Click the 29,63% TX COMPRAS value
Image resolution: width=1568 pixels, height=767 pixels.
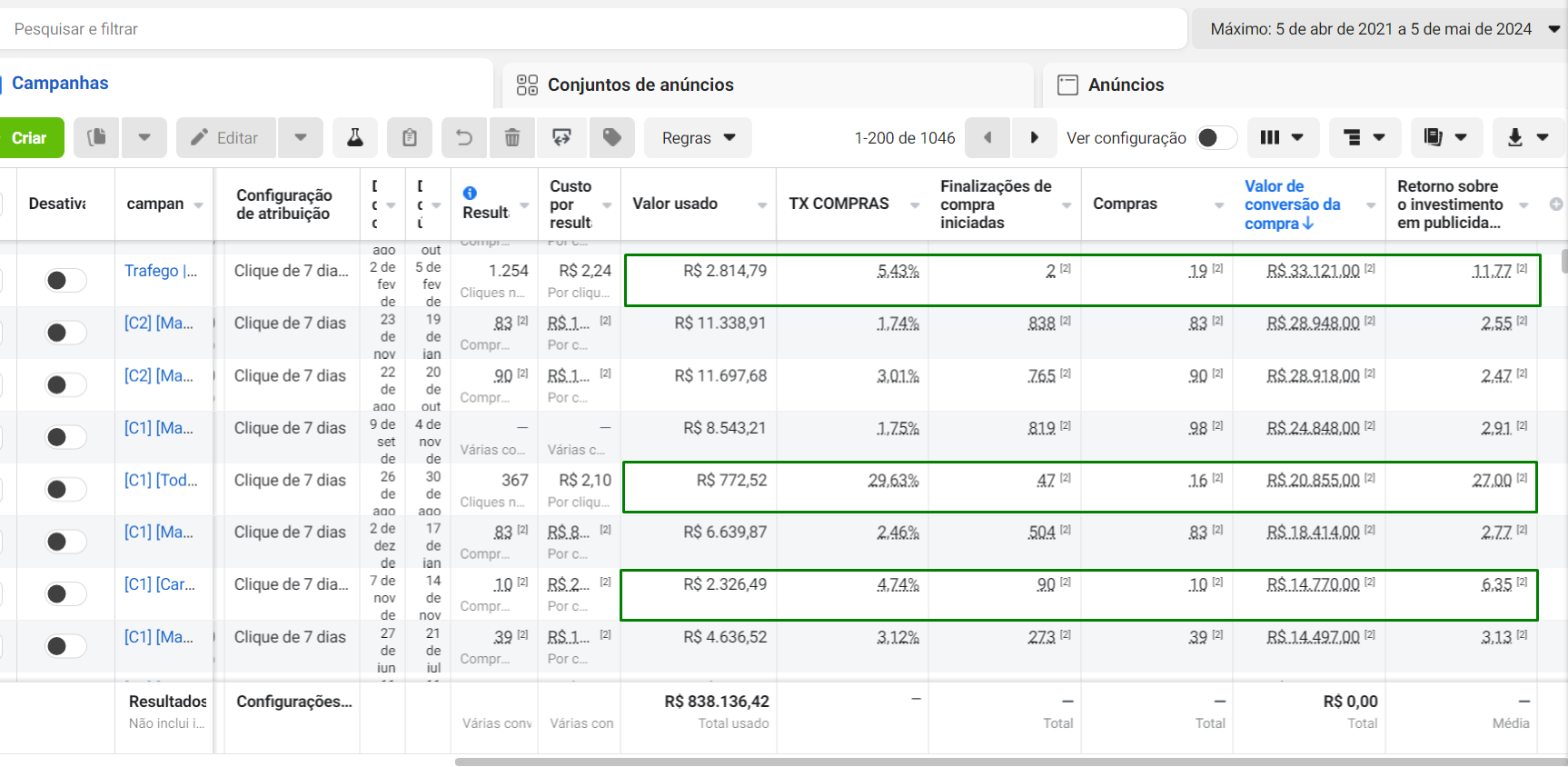point(893,480)
